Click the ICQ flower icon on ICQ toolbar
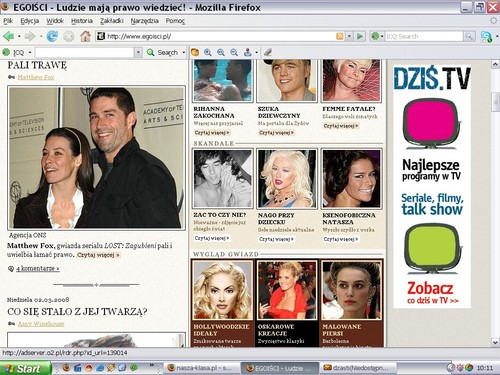This screenshot has width=500, height=375. (6, 52)
